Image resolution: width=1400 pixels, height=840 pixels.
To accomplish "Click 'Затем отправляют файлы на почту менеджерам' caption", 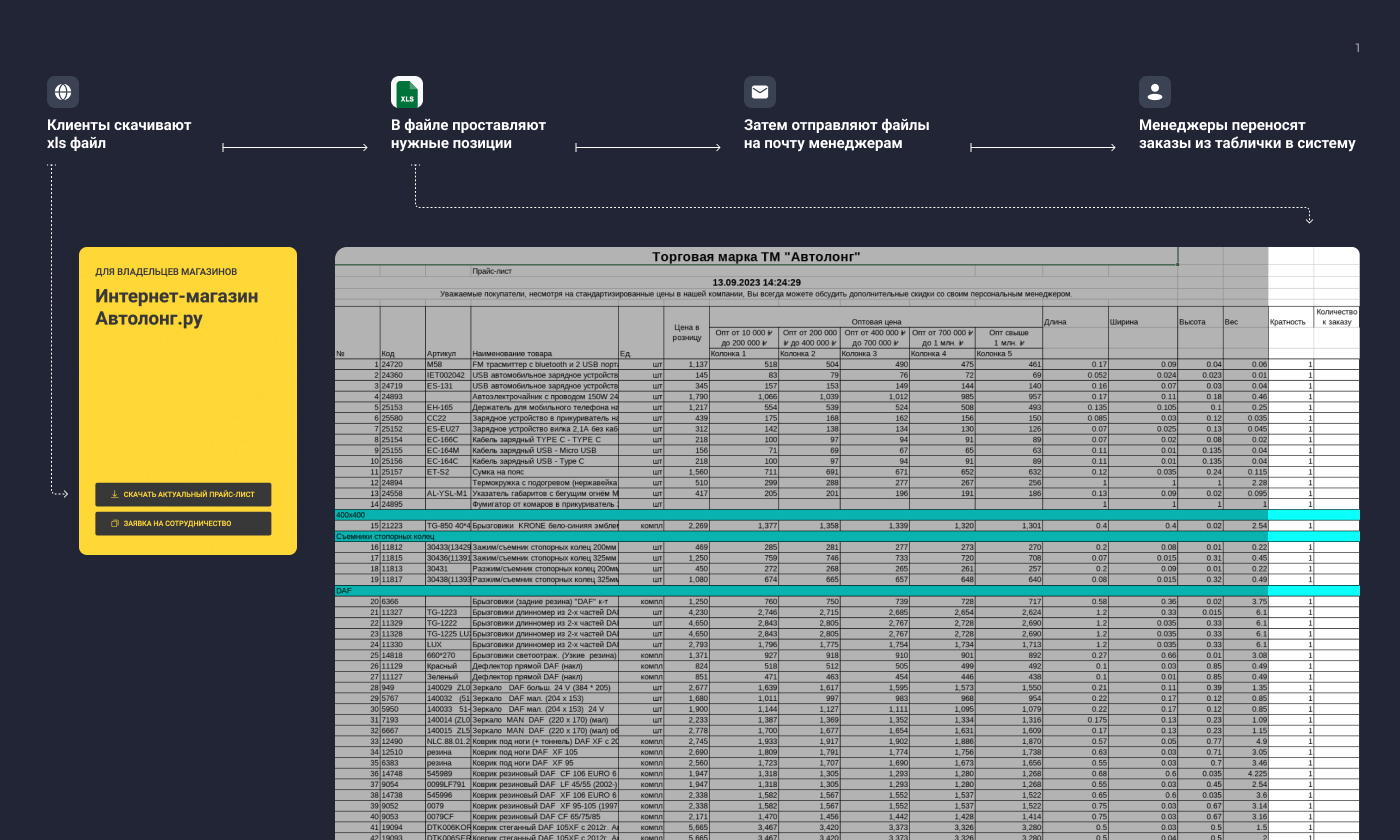I will pos(836,134).
